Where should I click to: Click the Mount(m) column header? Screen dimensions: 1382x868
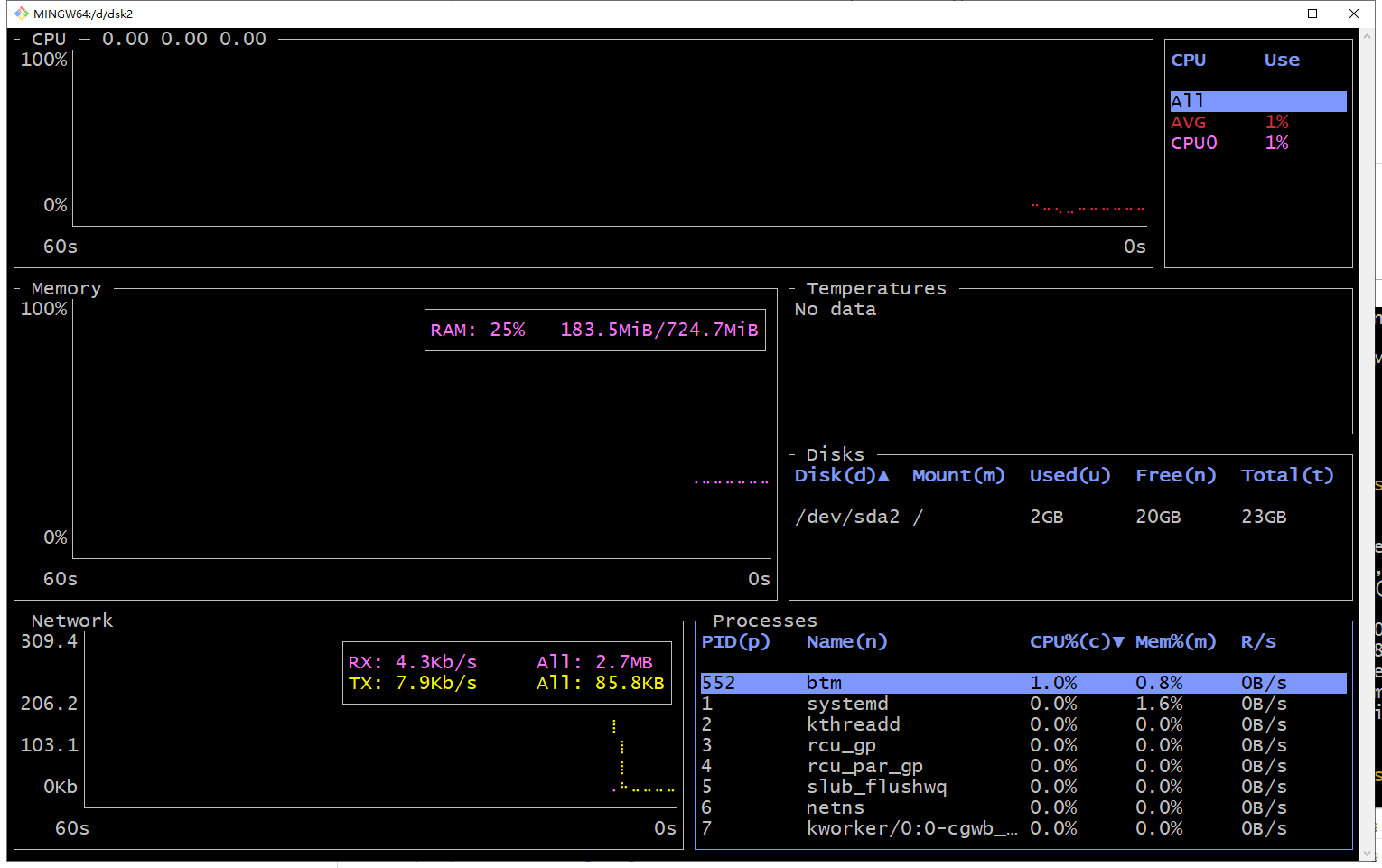pyautogui.click(x=957, y=475)
